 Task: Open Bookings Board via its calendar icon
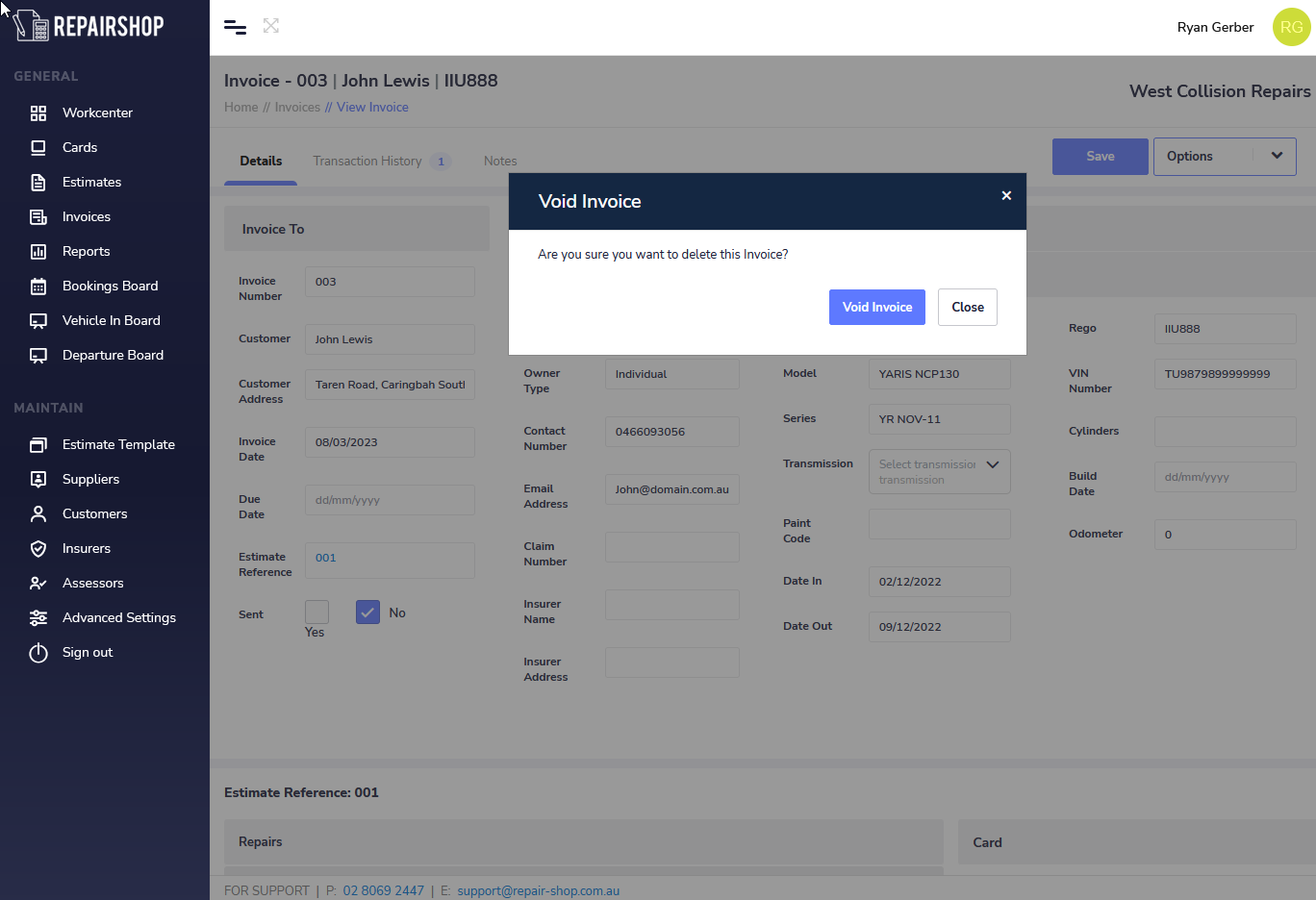pyautogui.click(x=38, y=287)
